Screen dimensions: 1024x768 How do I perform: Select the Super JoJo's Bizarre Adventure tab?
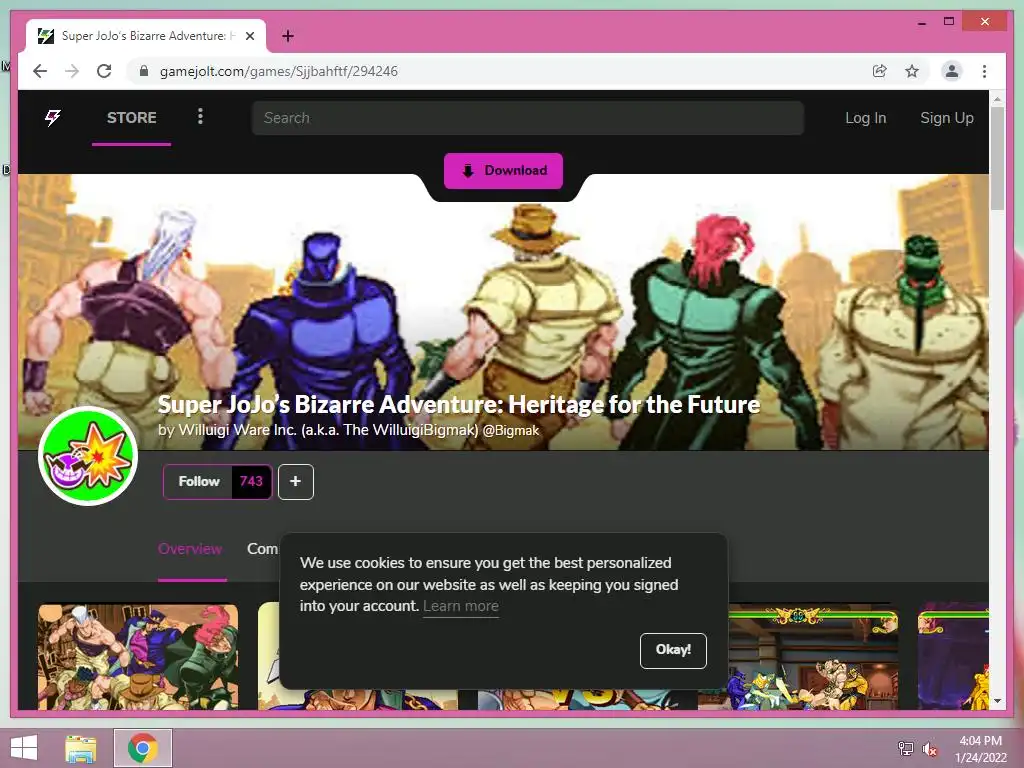(146, 36)
